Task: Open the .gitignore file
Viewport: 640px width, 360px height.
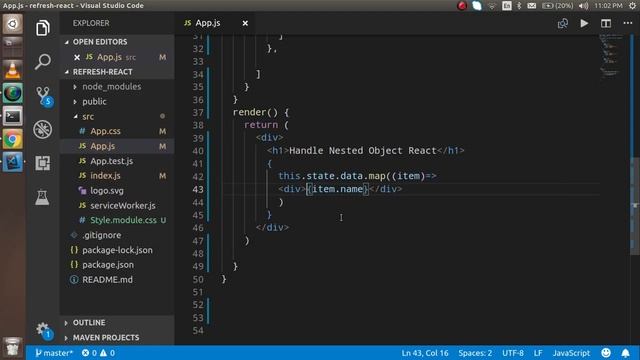Action: tap(117, 235)
